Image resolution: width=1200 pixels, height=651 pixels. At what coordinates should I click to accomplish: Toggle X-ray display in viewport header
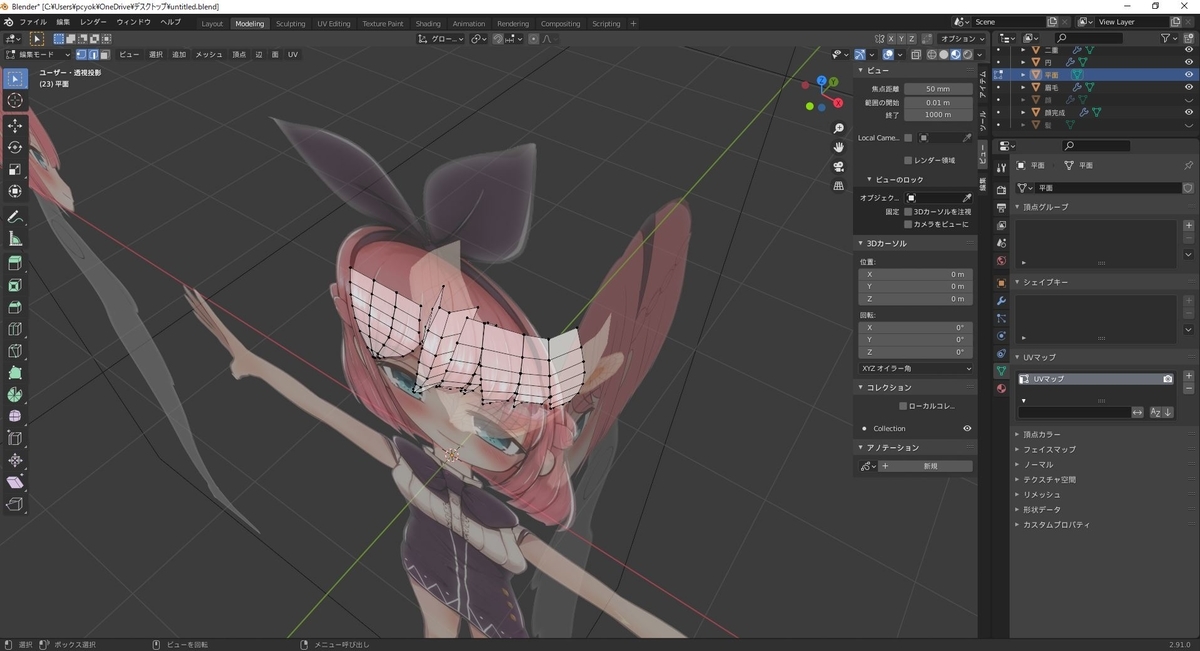915,54
